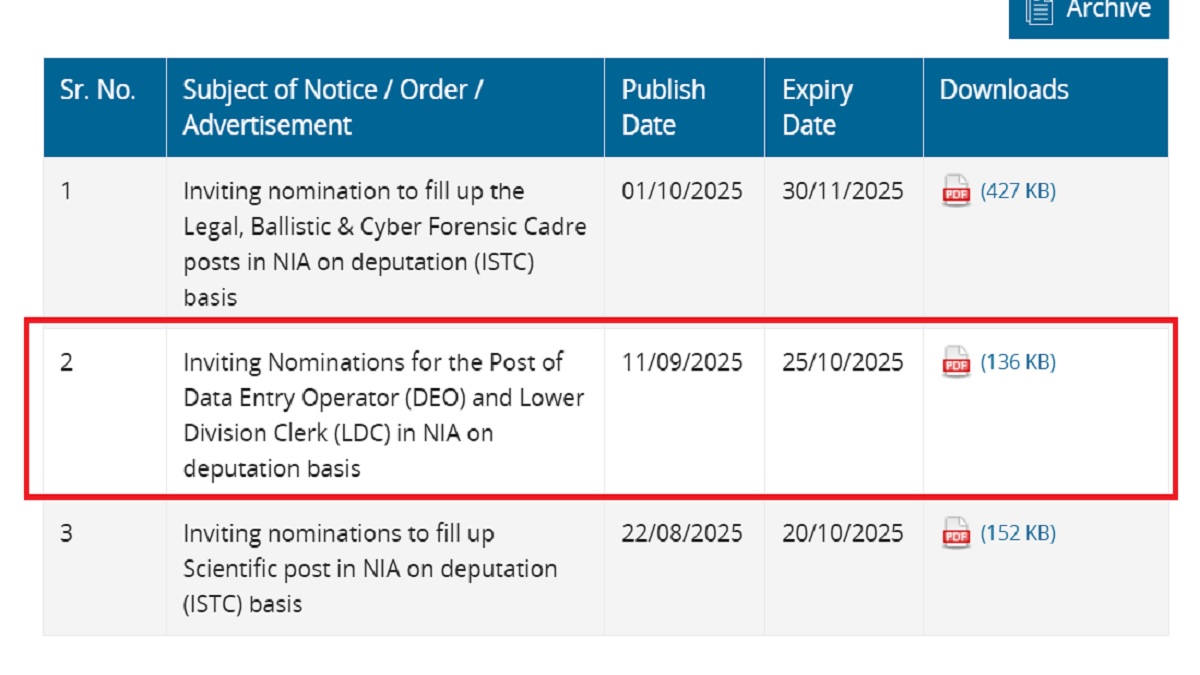Click expiry date 30/11/2025
This screenshot has height=675, width=1200.
(842, 191)
